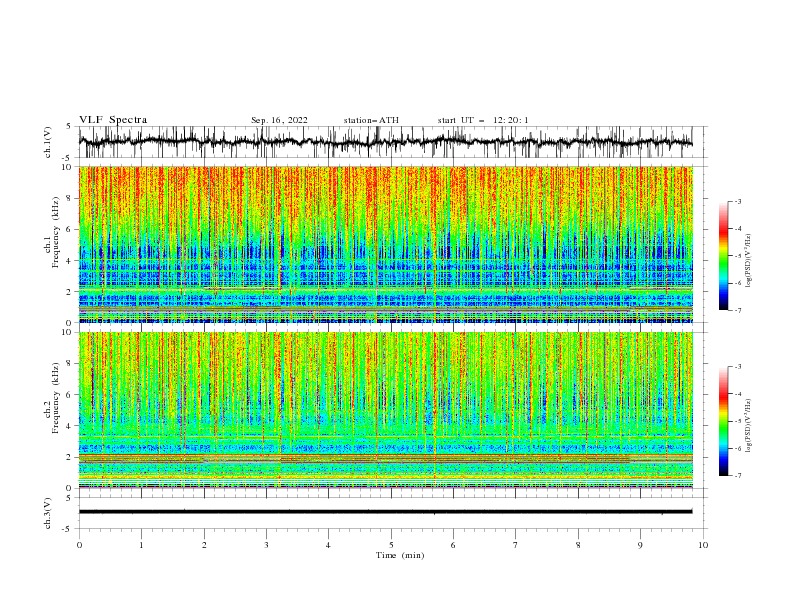Click the 'Time (min)' axis label
The width and height of the screenshot is (792, 612).
click(x=400, y=555)
